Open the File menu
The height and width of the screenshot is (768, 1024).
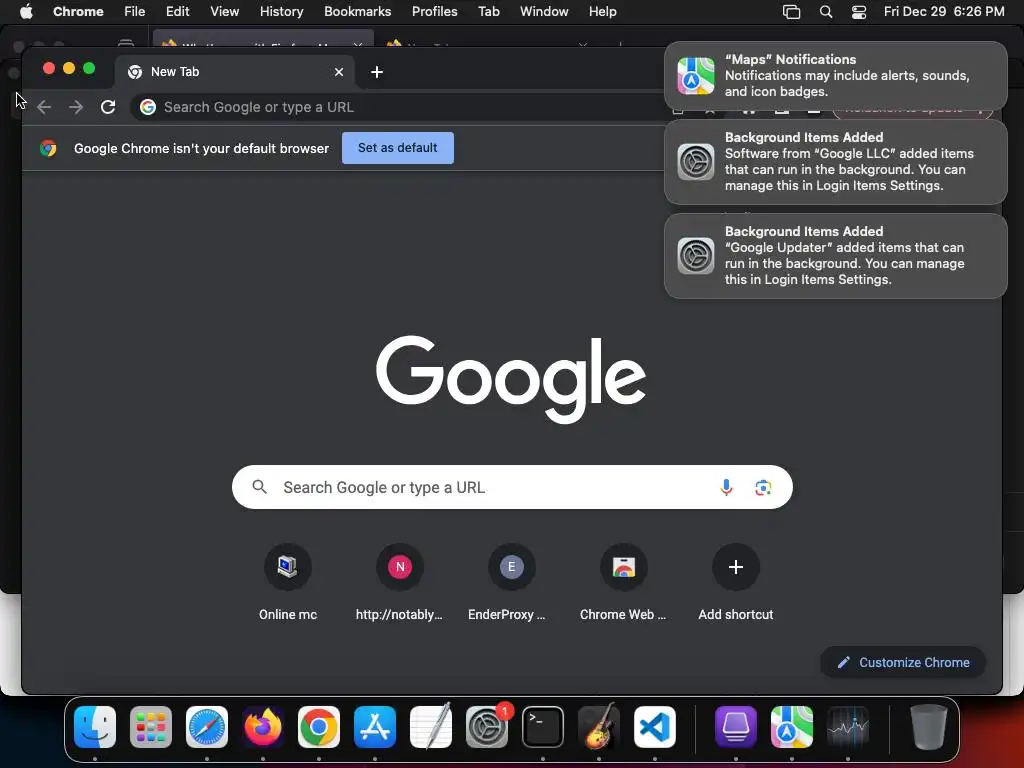[135, 12]
